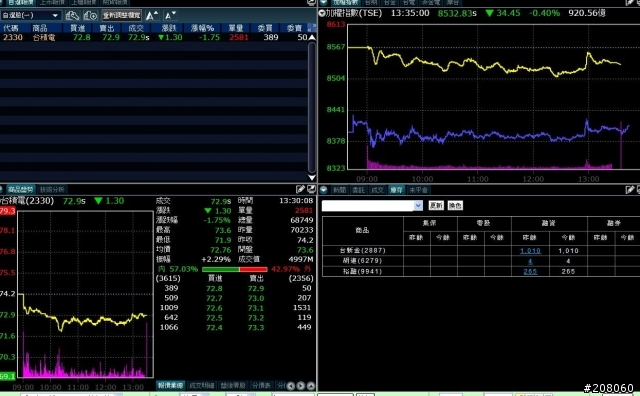Select ask price 73.3 in order book
Viewport: 640px width, 396px height.
(x=256, y=327)
